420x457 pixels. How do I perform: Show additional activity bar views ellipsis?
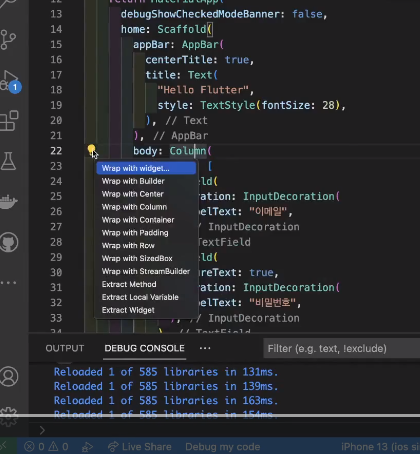(8, 283)
